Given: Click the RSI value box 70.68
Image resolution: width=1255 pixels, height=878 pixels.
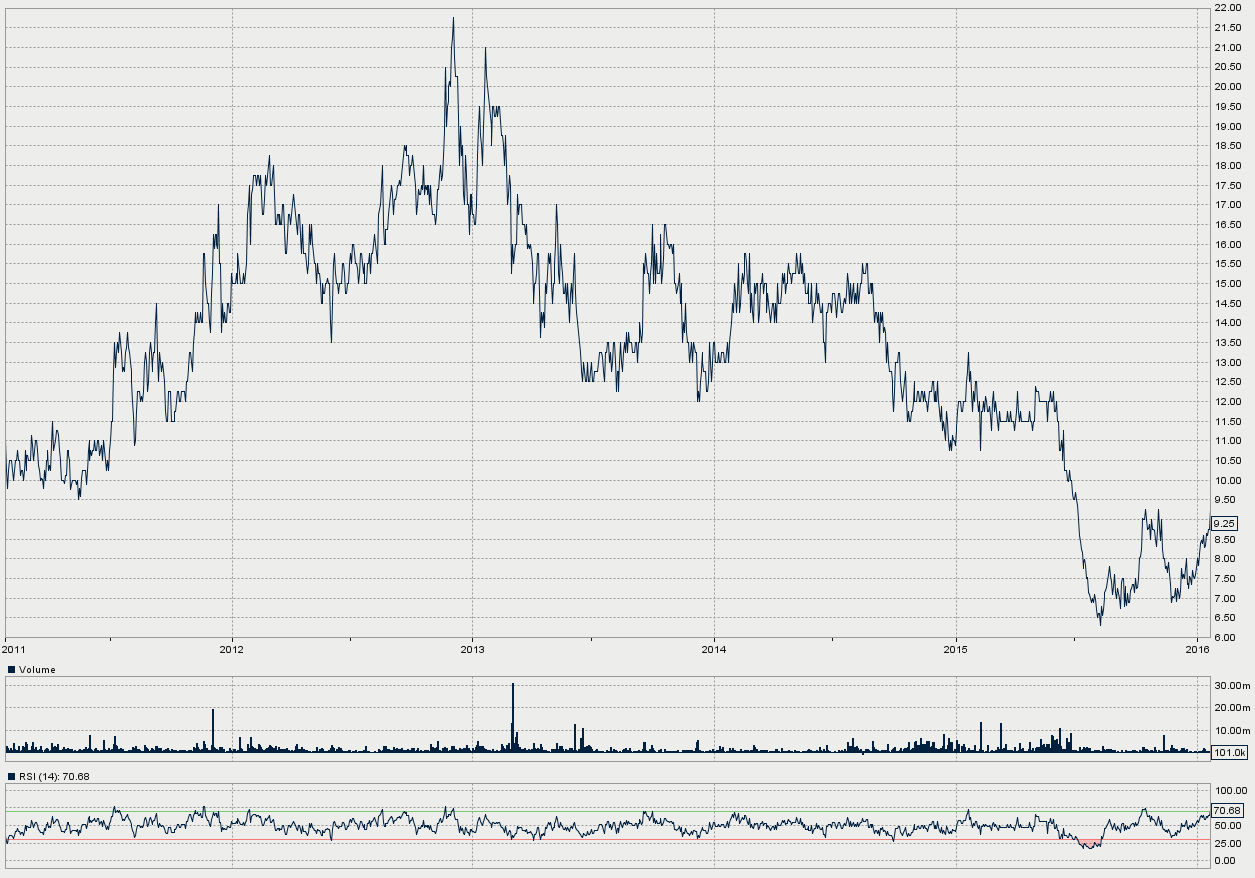Looking at the screenshot, I should pyautogui.click(x=1226, y=810).
